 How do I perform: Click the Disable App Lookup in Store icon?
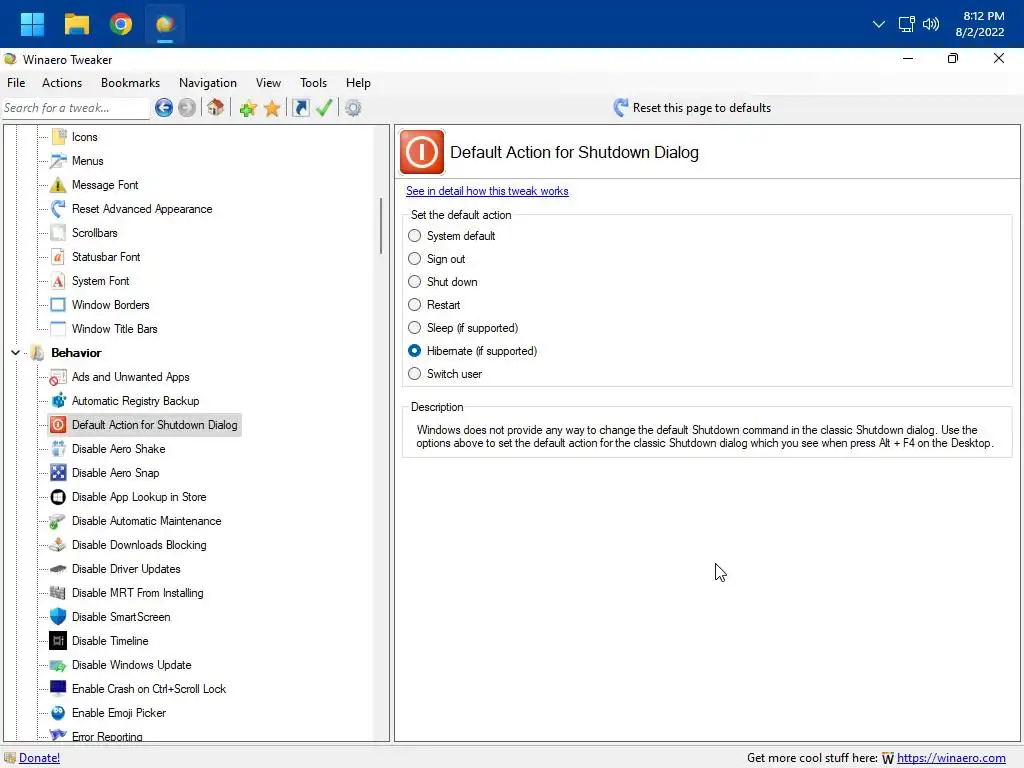coord(58,497)
